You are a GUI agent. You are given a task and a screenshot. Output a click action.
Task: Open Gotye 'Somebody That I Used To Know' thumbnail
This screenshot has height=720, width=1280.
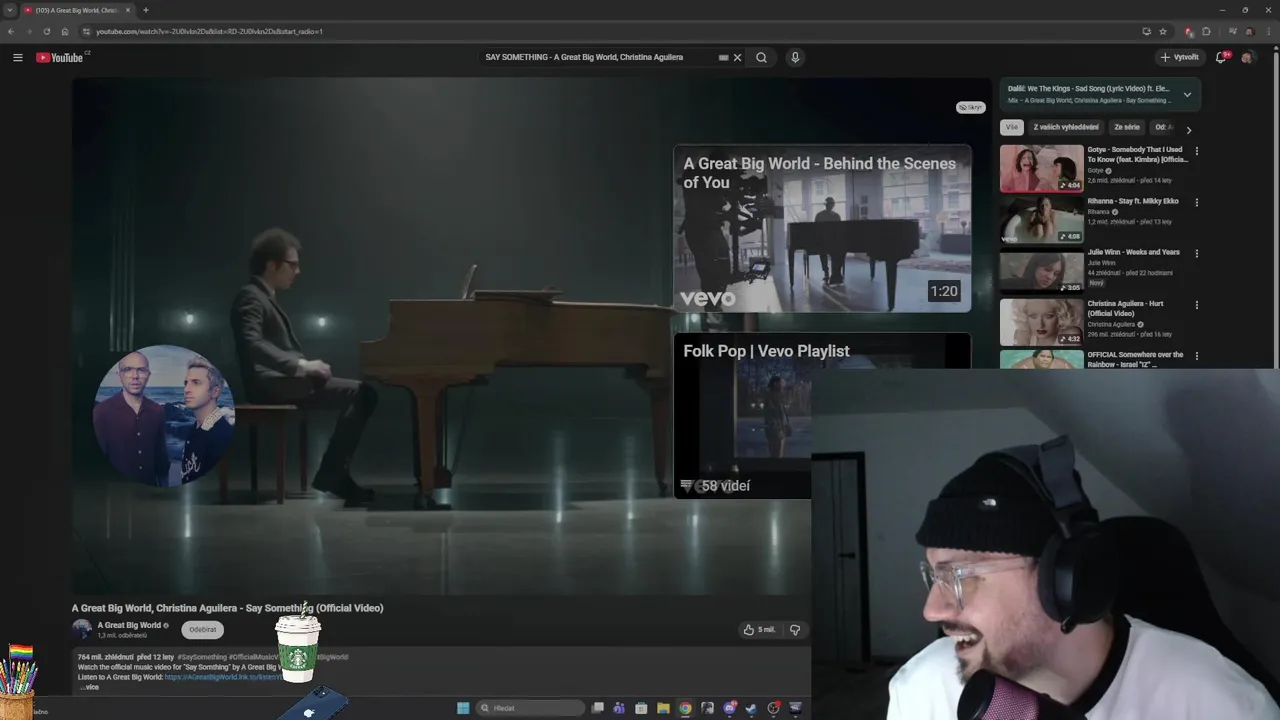pyautogui.click(x=1042, y=168)
